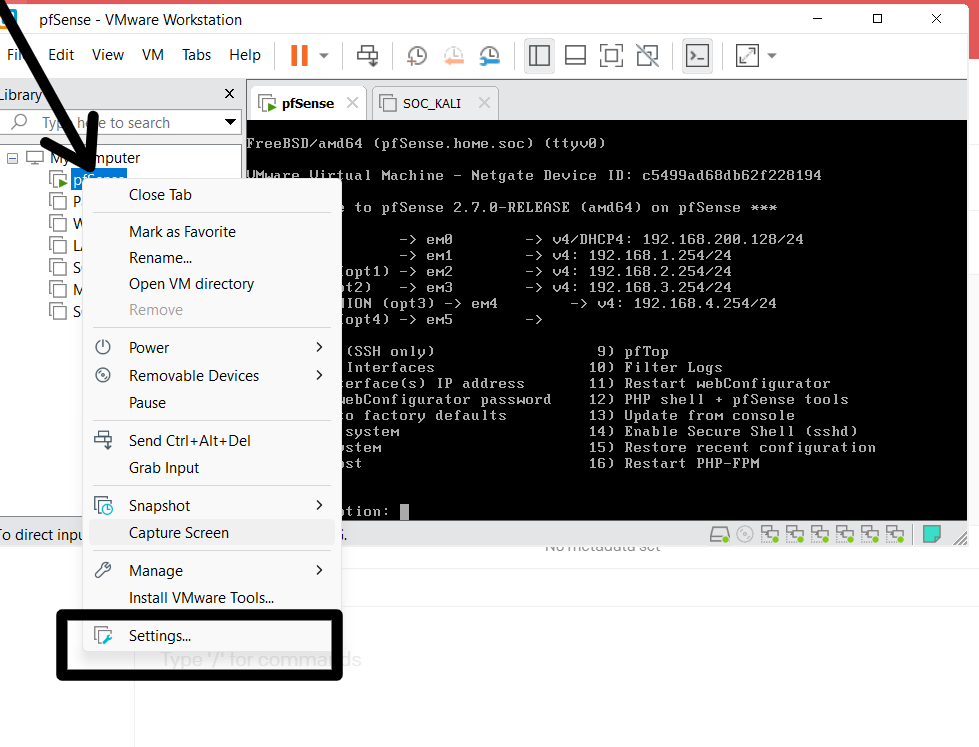Click the Send Ctrl+Alt+Del toolbar icon

tap(368, 56)
